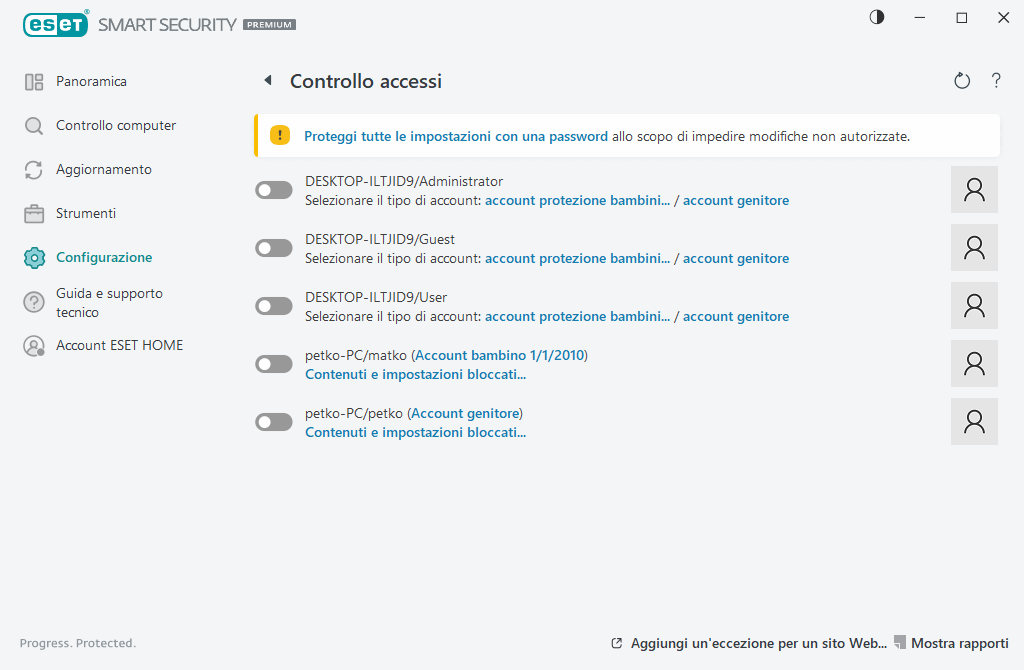The width and height of the screenshot is (1024, 670).
Task: Click account genitore link for Administrator
Action: (735, 201)
